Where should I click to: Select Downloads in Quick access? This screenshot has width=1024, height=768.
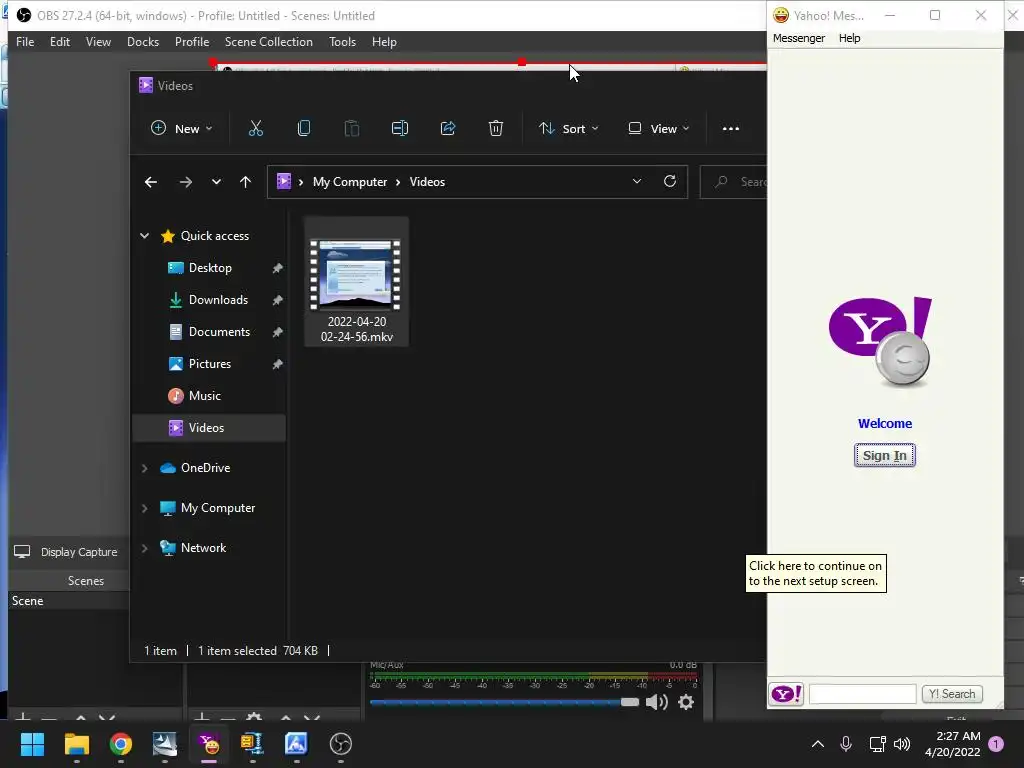pos(209,300)
